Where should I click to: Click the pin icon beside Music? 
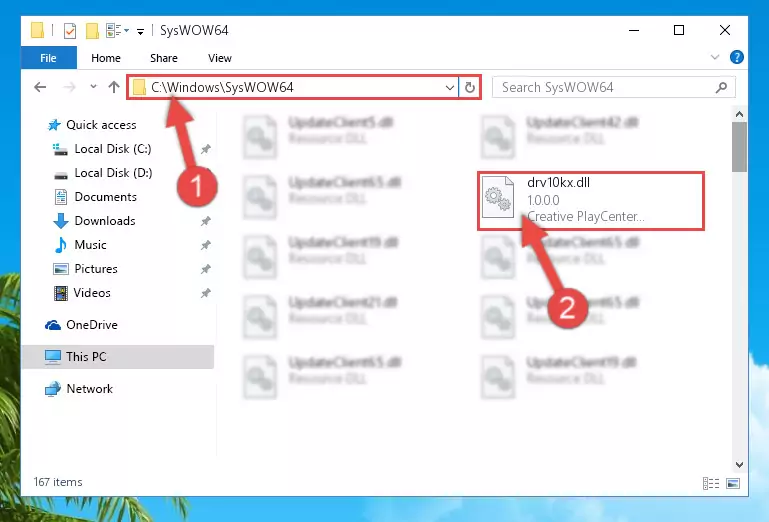[205, 245]
